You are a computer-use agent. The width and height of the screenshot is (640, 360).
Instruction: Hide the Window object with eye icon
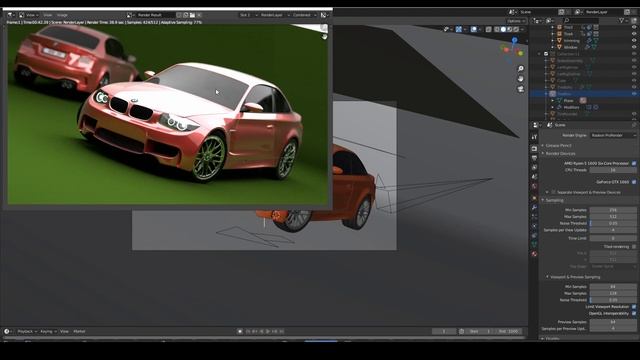[634, 47]
